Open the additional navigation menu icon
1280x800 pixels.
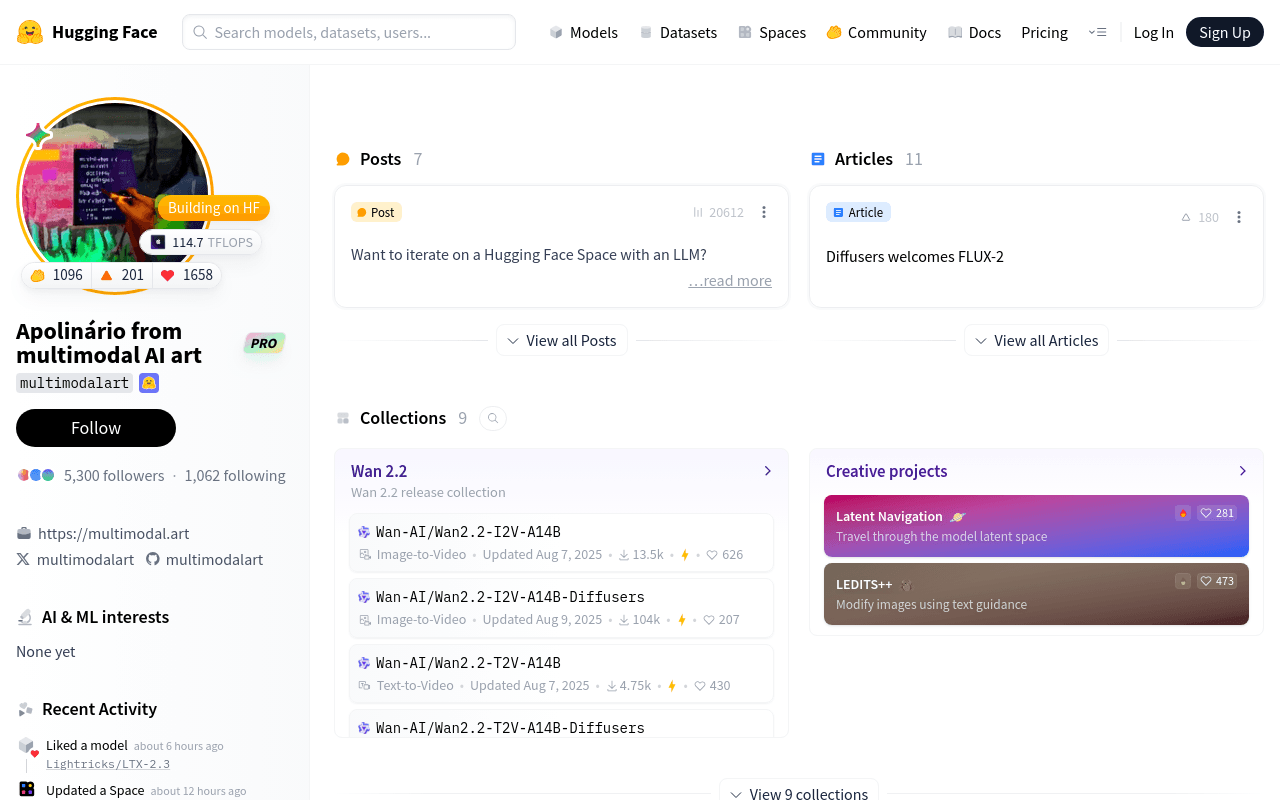pos(1097,32)
